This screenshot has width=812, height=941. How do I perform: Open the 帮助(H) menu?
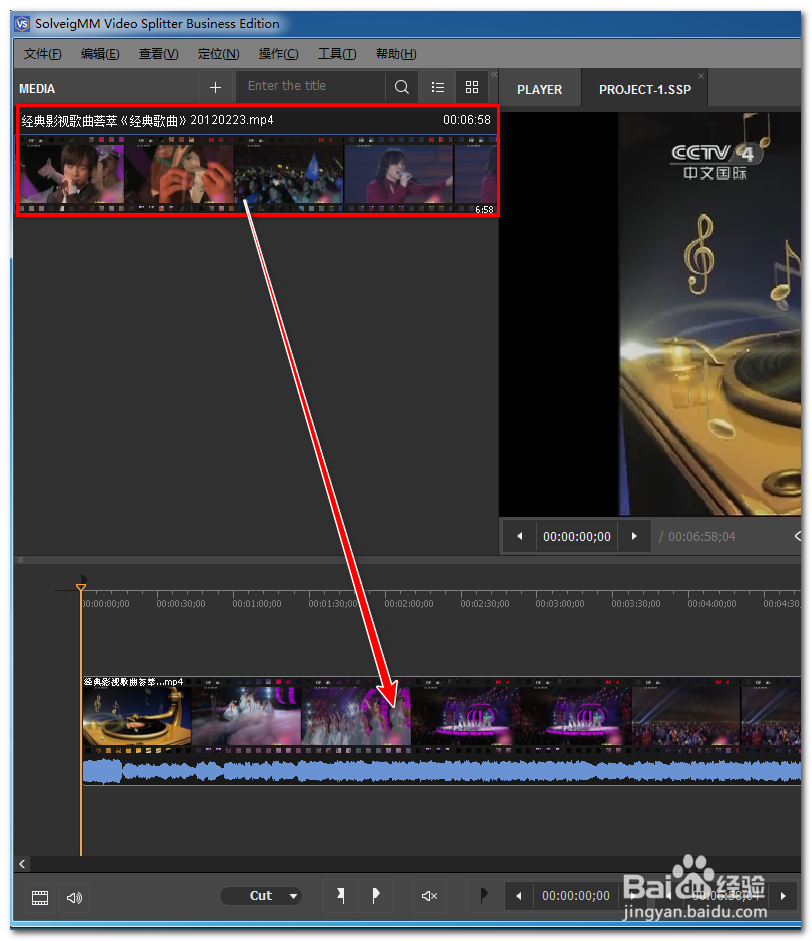pos(396,54)
